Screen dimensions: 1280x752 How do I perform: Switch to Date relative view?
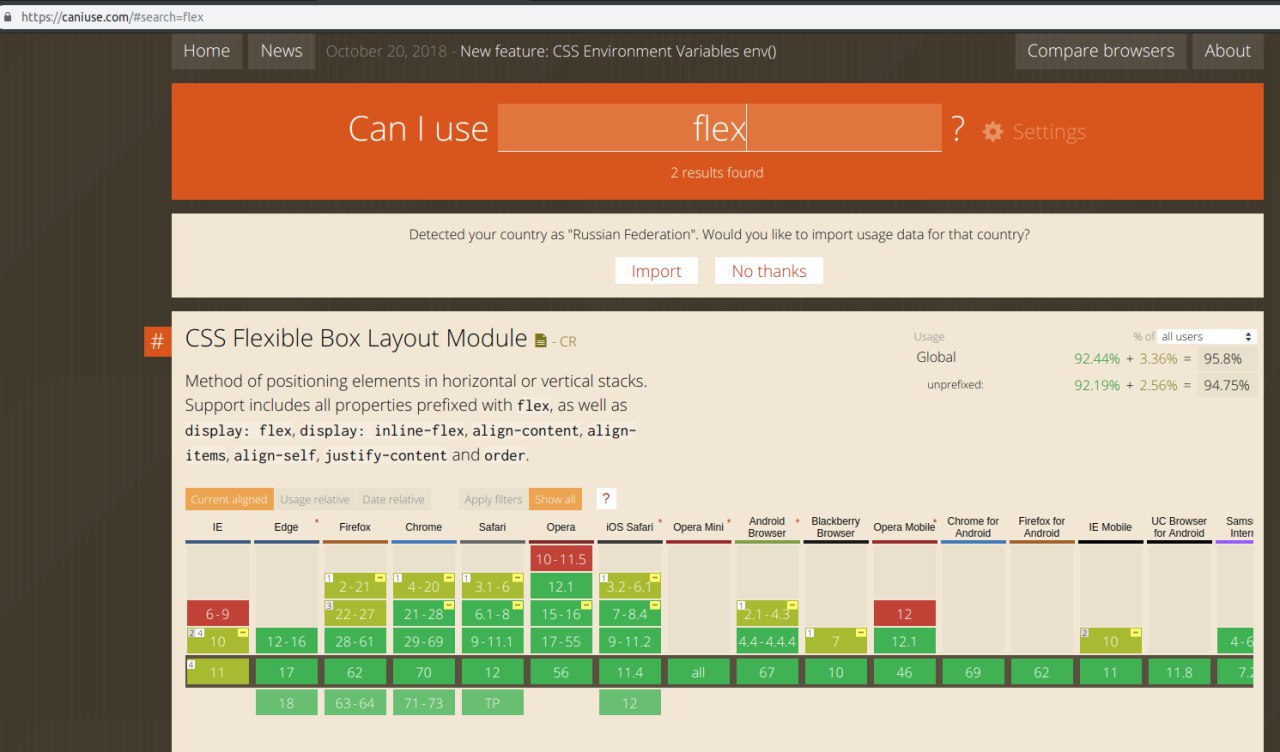(x=393, y=499)
